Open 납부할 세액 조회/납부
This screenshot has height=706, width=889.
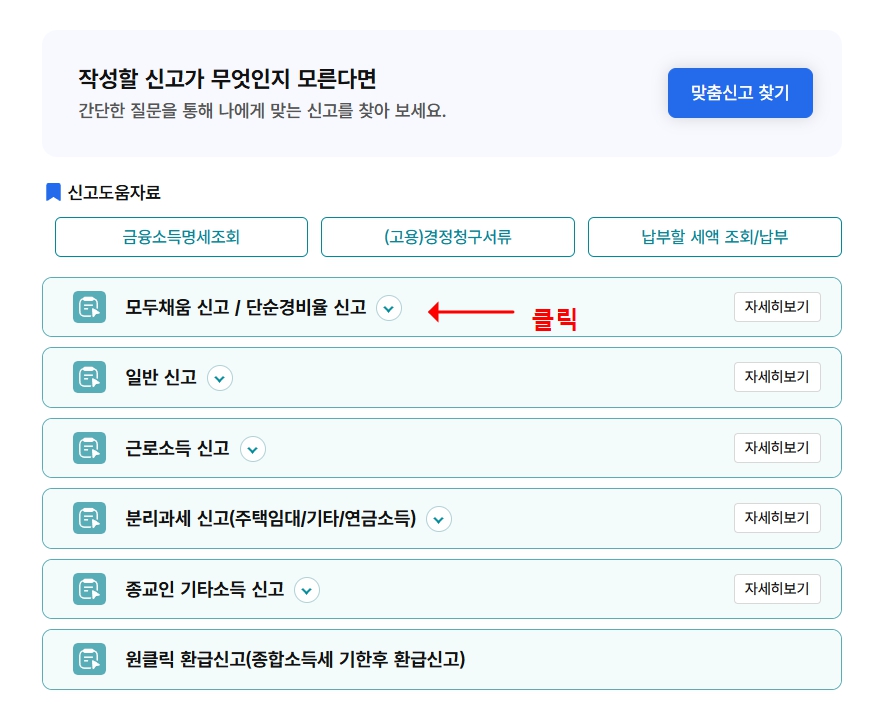[x=714, y=237]
